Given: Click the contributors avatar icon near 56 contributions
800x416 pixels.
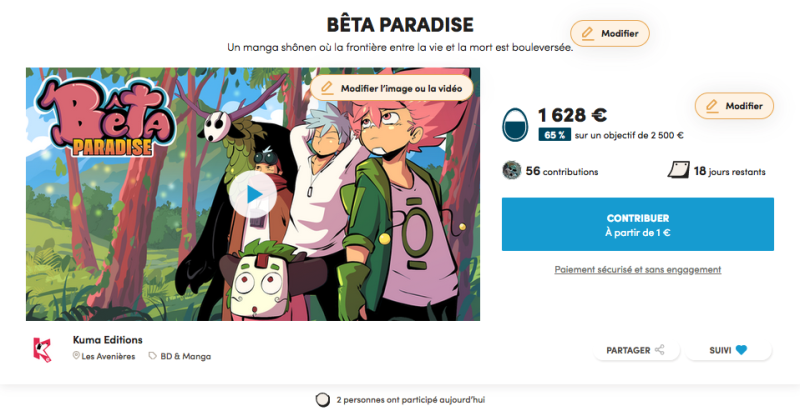Looking at the screenshot, I should click(512, 170).
